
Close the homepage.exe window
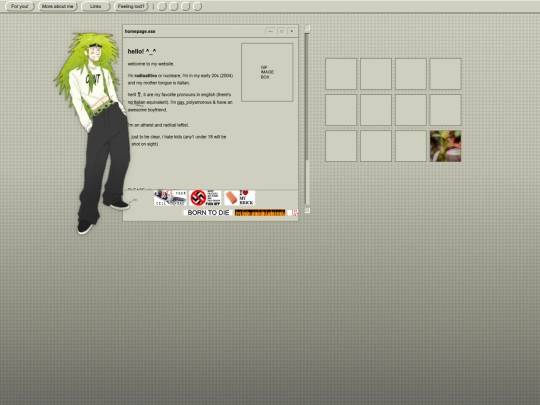click(292, 31)
